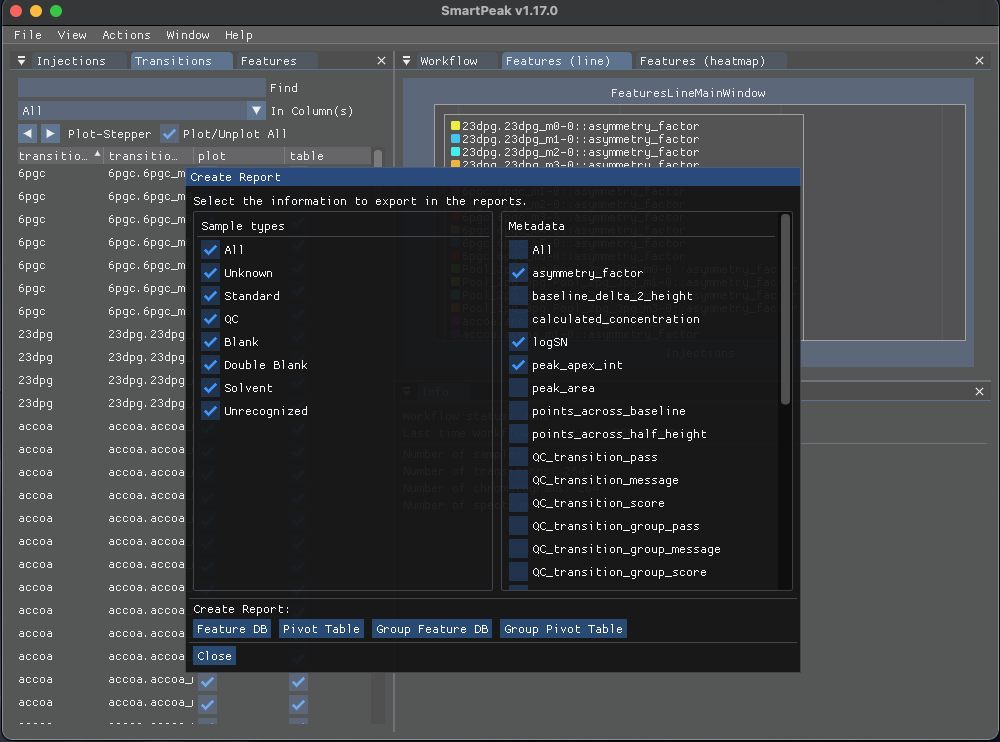Open the In Column(s) All dropdown

141,110
